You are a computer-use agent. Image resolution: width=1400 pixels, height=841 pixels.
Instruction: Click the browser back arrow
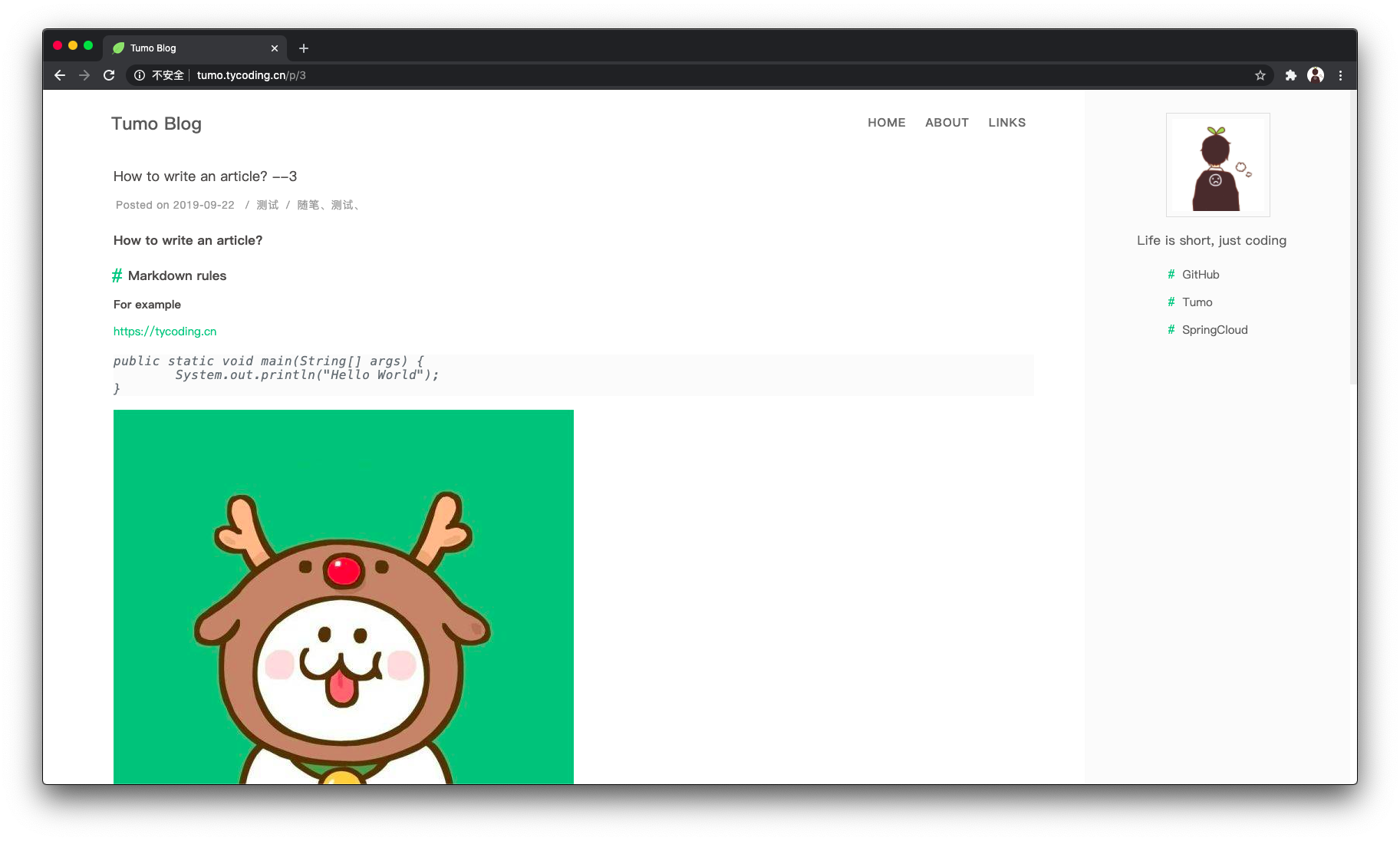[x=60, y=75]
